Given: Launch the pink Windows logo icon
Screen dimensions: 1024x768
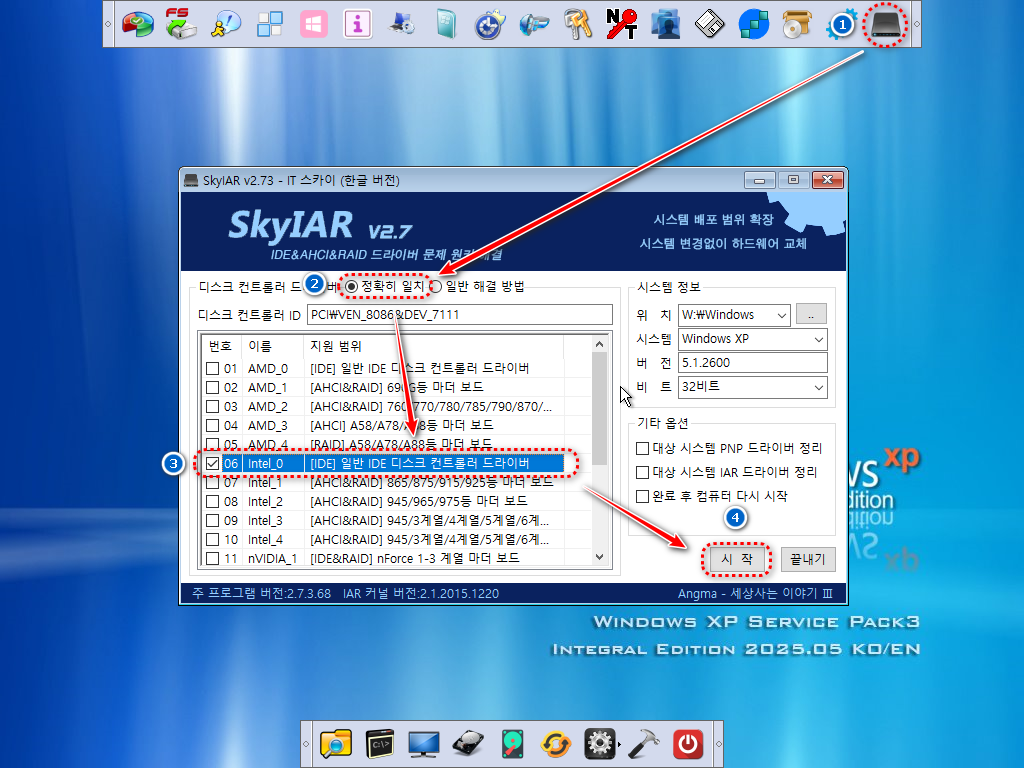Looking at the screenshot, I should coord(313,25).
